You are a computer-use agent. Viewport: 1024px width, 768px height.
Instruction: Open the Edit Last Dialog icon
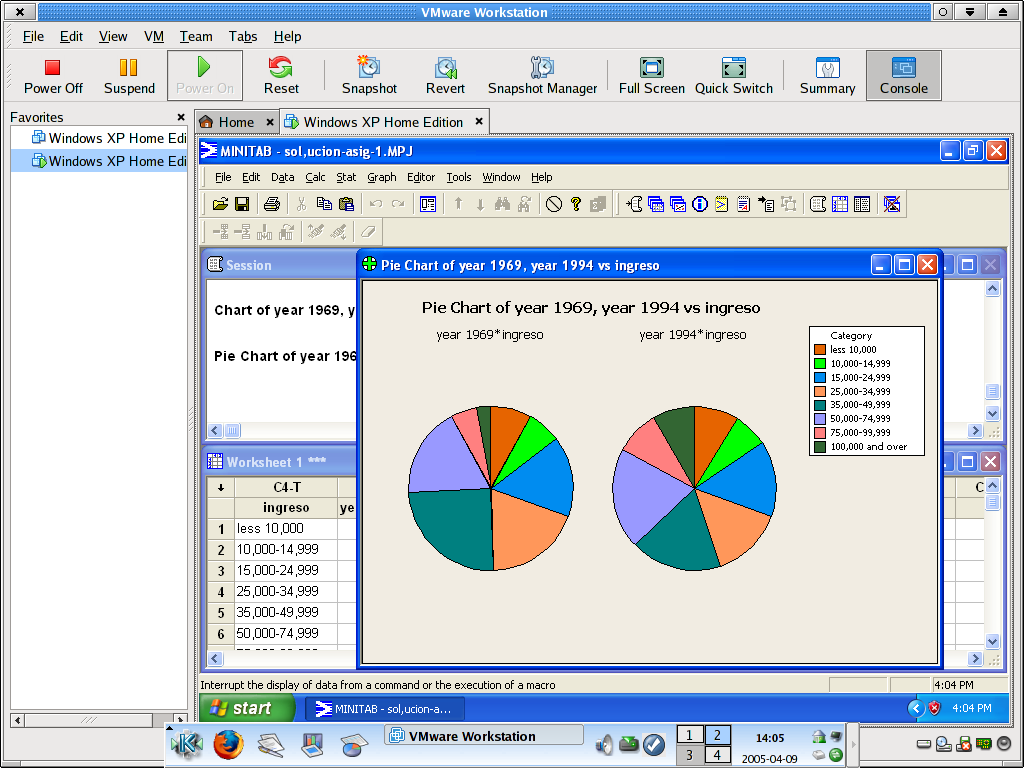click(x=428, y=204)
